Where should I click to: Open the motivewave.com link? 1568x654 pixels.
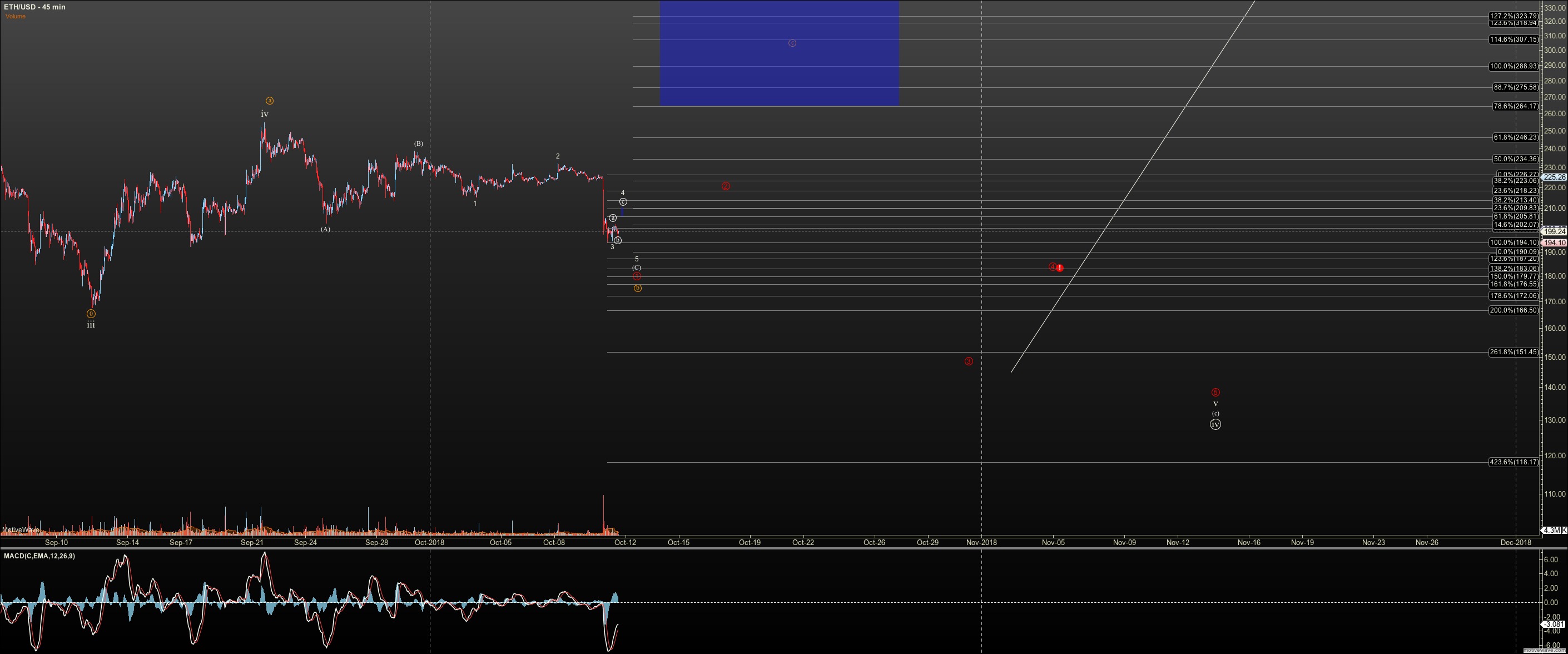1544,650
